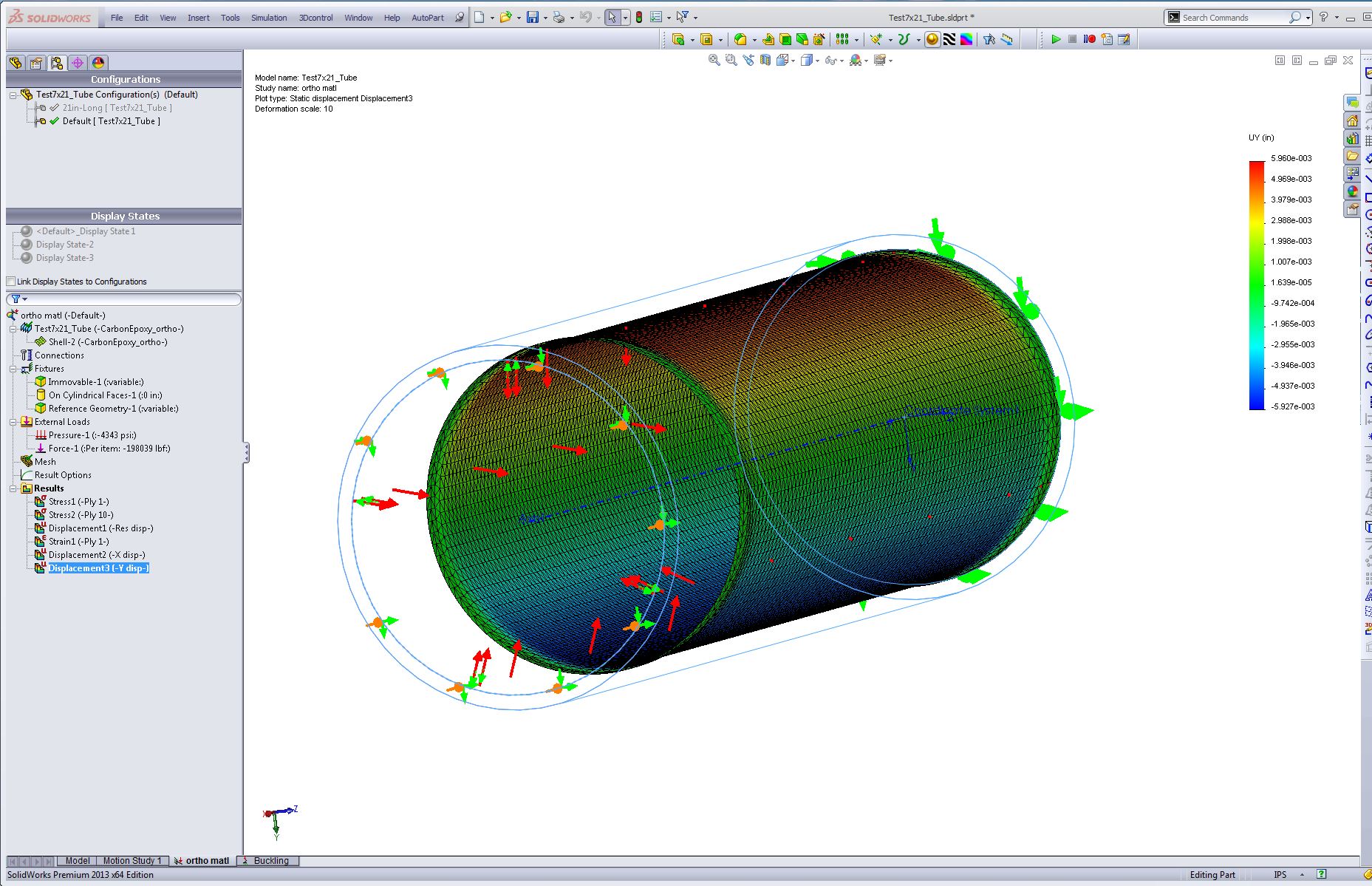Open dropdown arrow next to Select cursor

point(625,18)
